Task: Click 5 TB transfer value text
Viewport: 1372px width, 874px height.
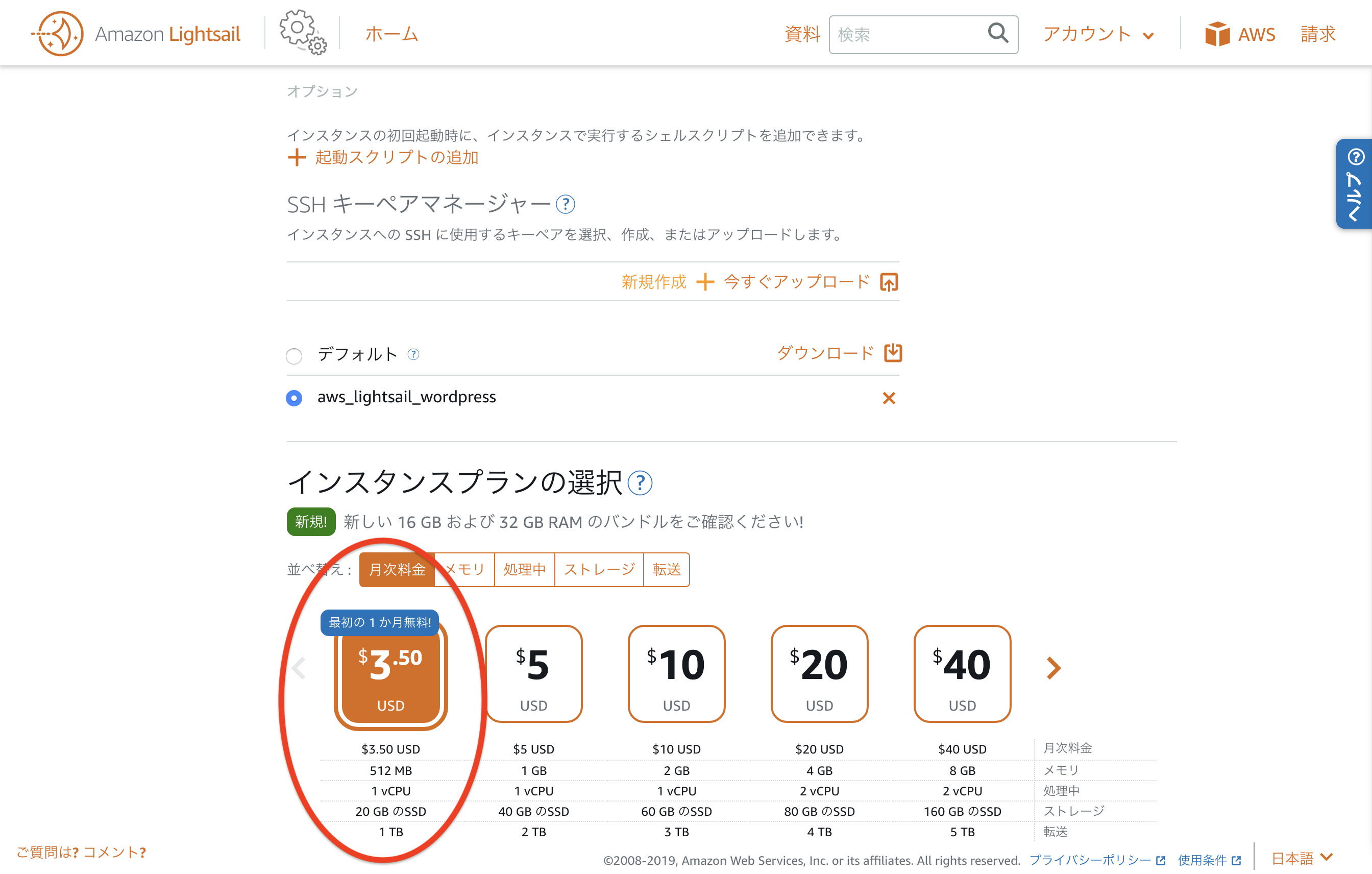Action: point(962,832)
